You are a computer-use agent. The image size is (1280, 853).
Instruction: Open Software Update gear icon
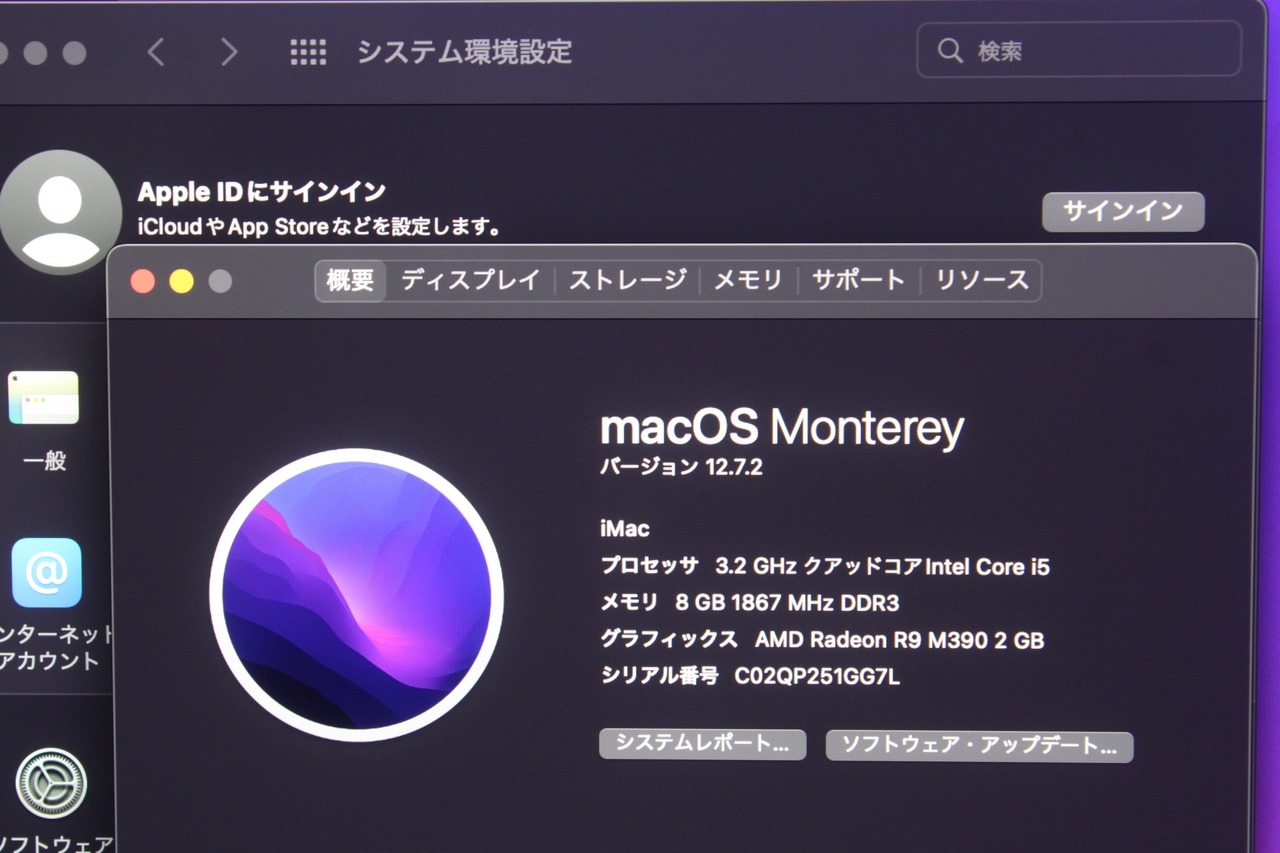[x=51, y=783]
